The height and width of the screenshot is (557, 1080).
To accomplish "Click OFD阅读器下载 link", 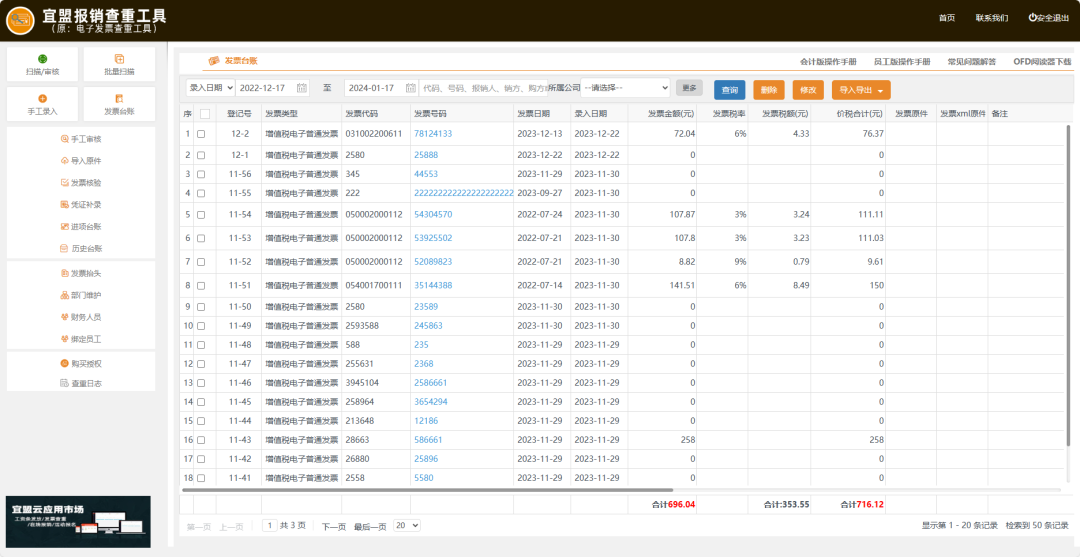I will coord(1042,62).
